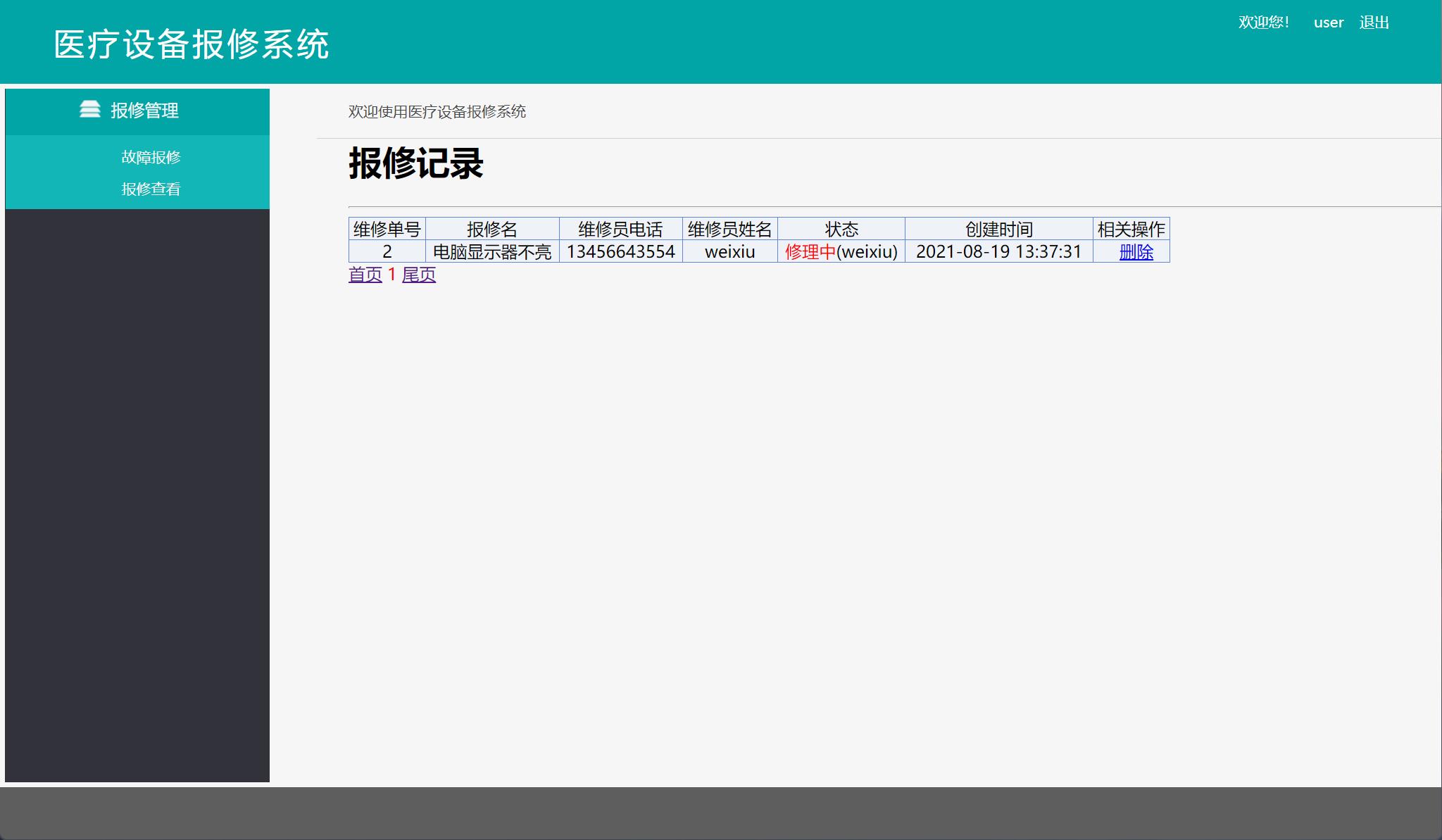
Task: Jump to last page using 尾页
Action: click(418, 275)
